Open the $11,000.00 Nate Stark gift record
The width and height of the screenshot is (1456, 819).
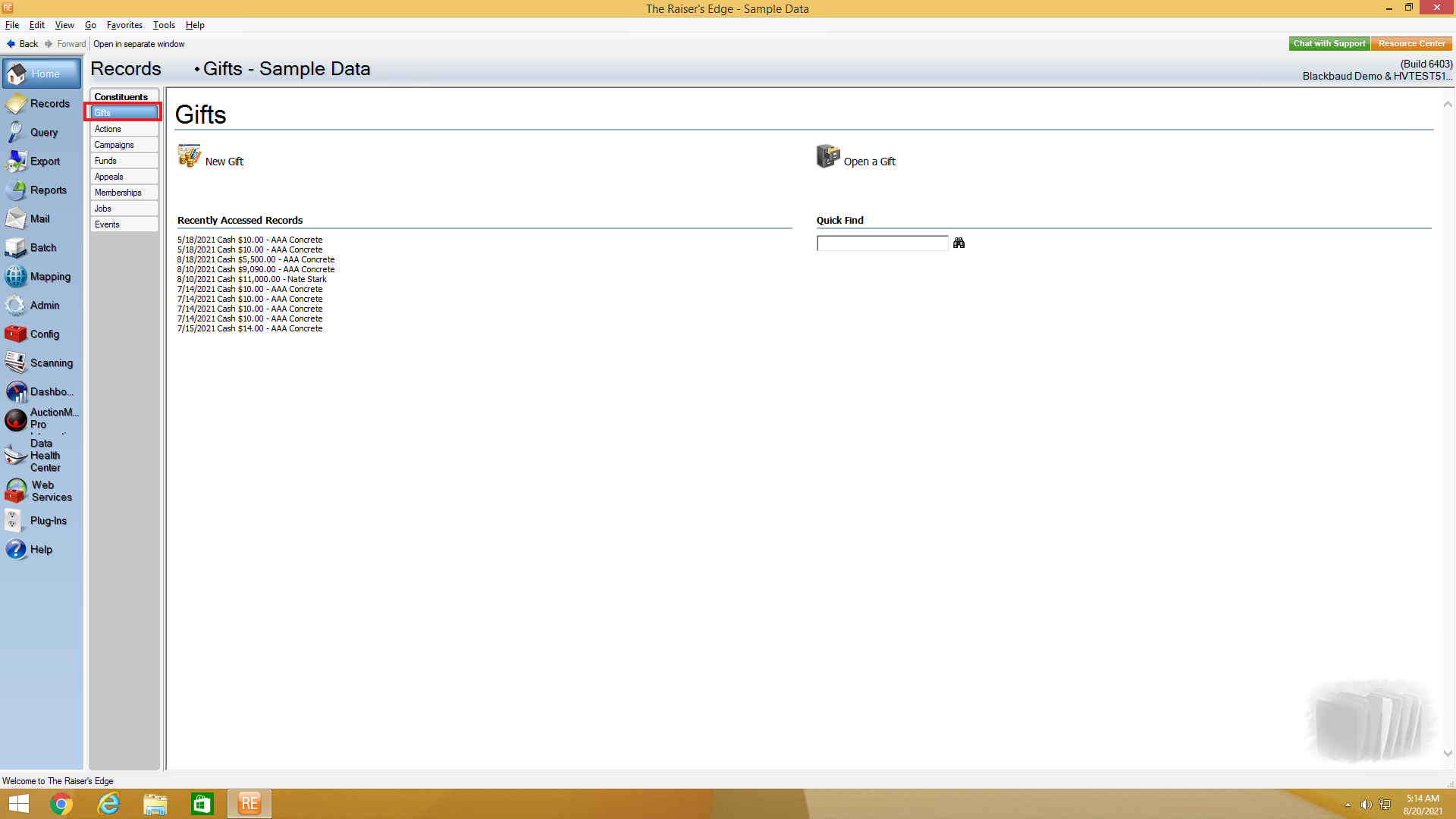pos(252,279)
